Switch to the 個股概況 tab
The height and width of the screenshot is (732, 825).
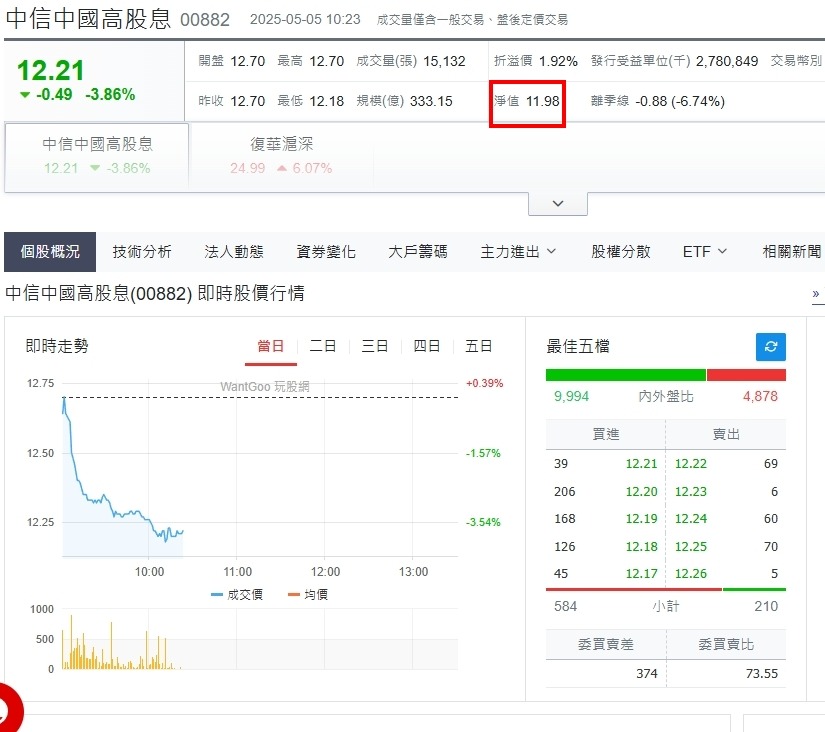click(x=50, y=252)
